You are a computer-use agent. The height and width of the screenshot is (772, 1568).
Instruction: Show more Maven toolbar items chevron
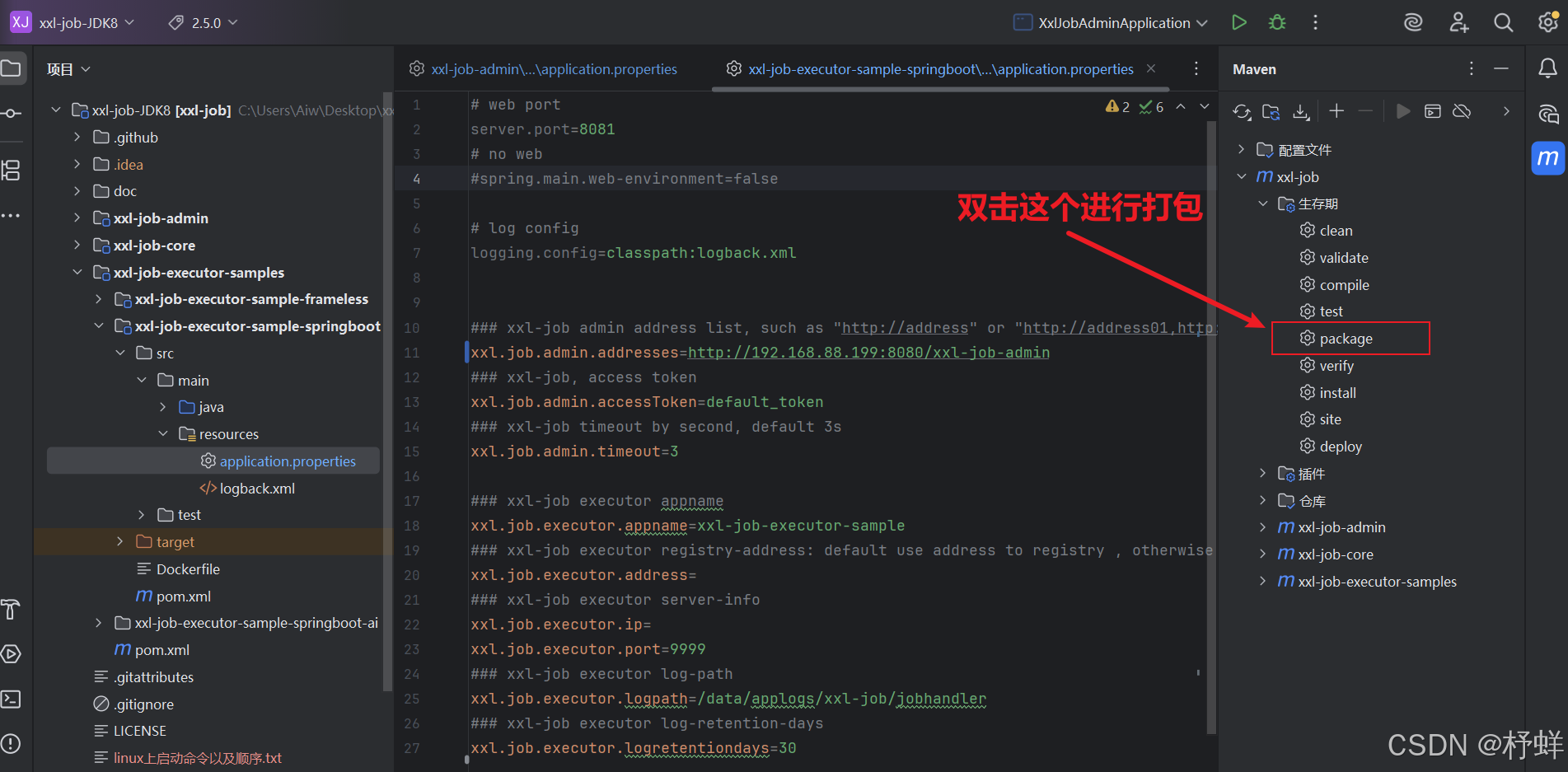click(x=1506, y=110)
